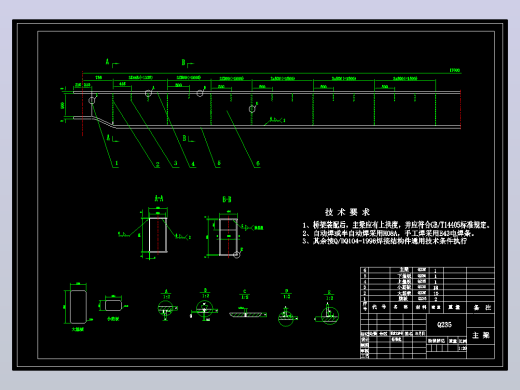Click the 材料 column header in parts table
Screen dimensions: 520x390
tap(421, 307)
